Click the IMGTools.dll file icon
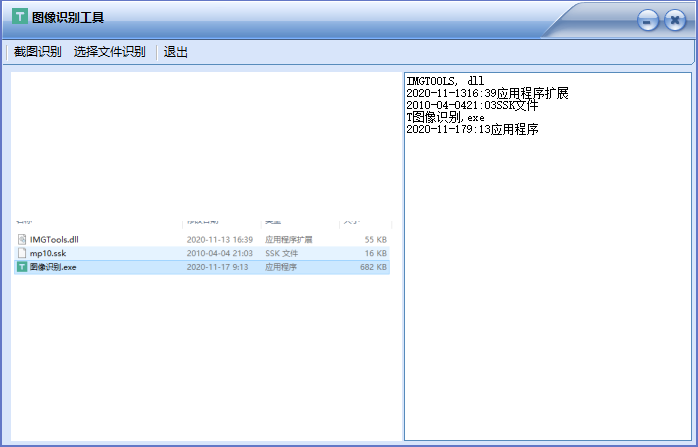Image resolution: width=698 pixels, height=447 pixels. point(21,240)
